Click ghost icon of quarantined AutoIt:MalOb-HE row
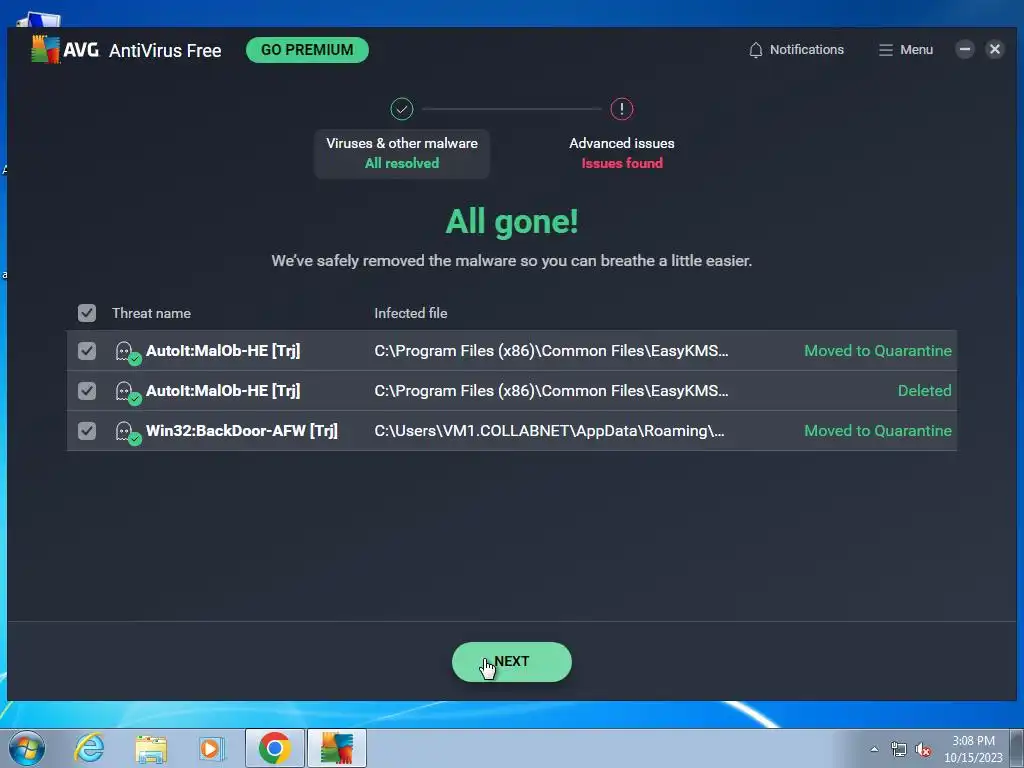Screen dimensions: 1024x768 tap(127, 352)
